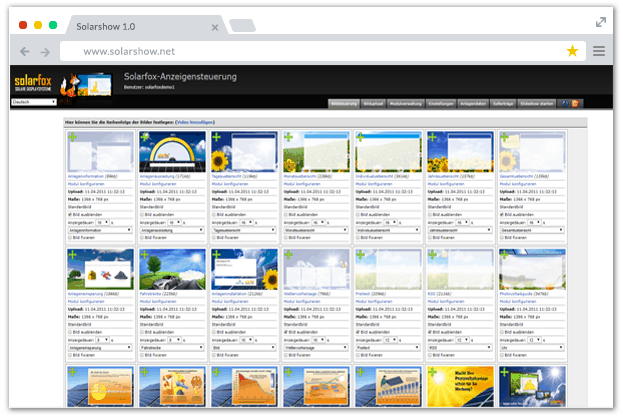Click the fullscreen expand arrows icon
The image size is (623, 416).
(601, 22)
